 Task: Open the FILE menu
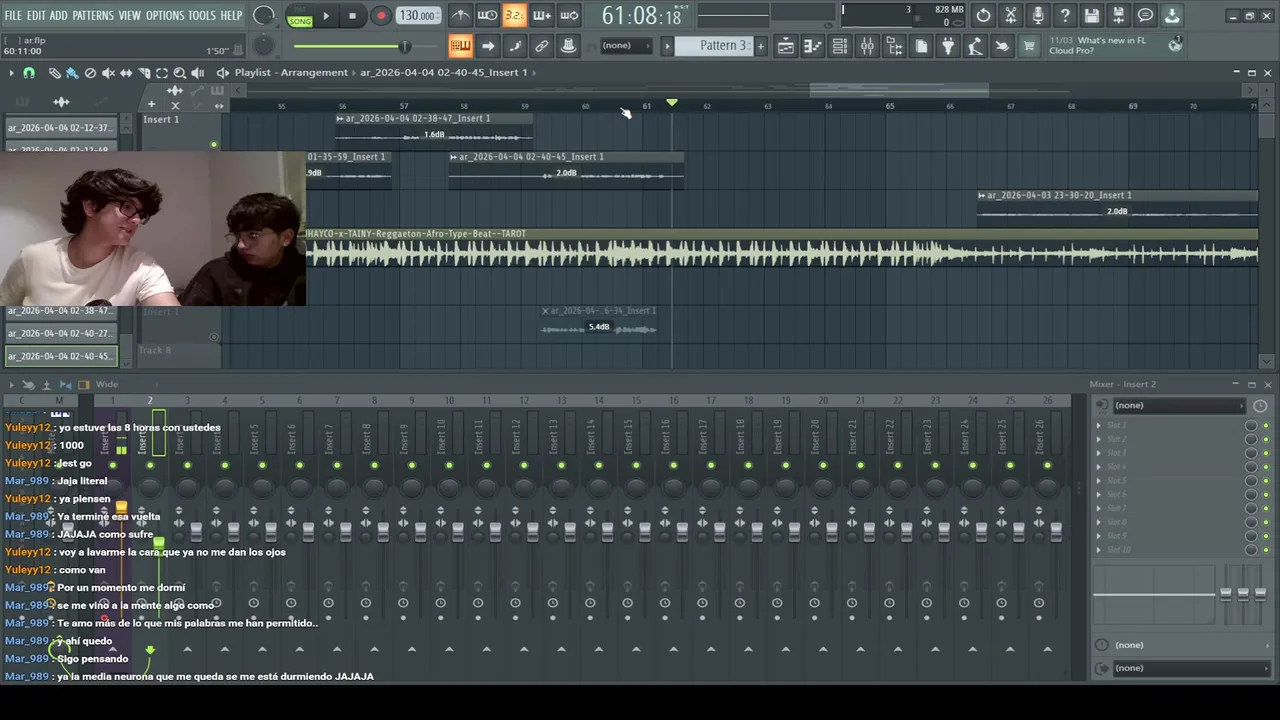(13, 15)
